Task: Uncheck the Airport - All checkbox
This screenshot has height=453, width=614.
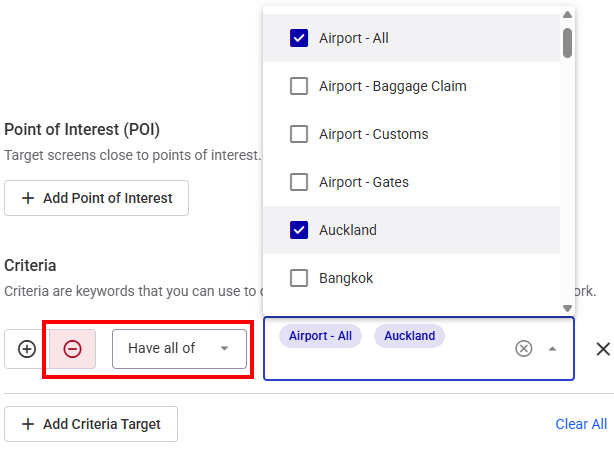Action: [x=298, y=38]
